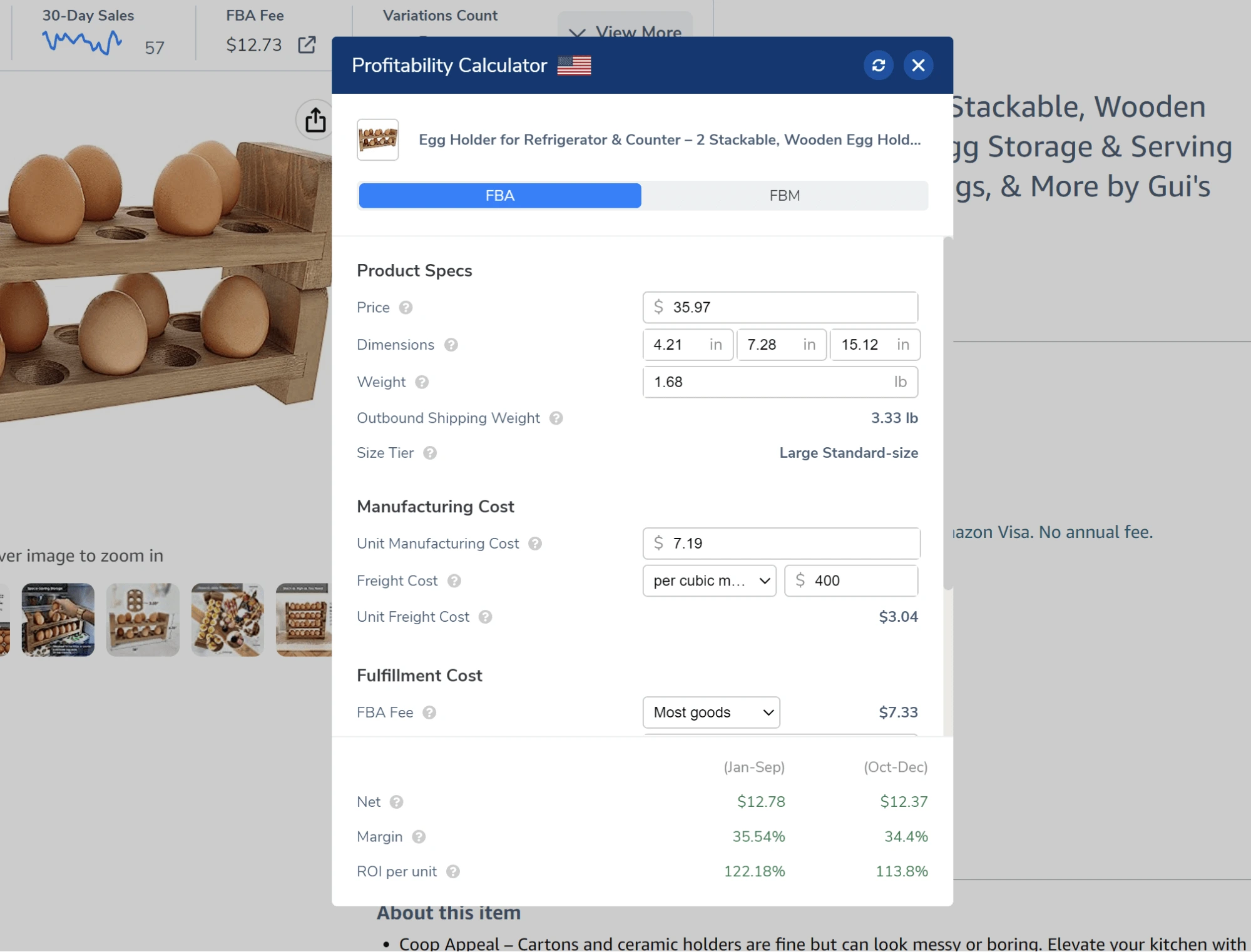Viewport: 1251px width, 952px height.
Task: Click the 113.8% ROI value
Action: 901,872
